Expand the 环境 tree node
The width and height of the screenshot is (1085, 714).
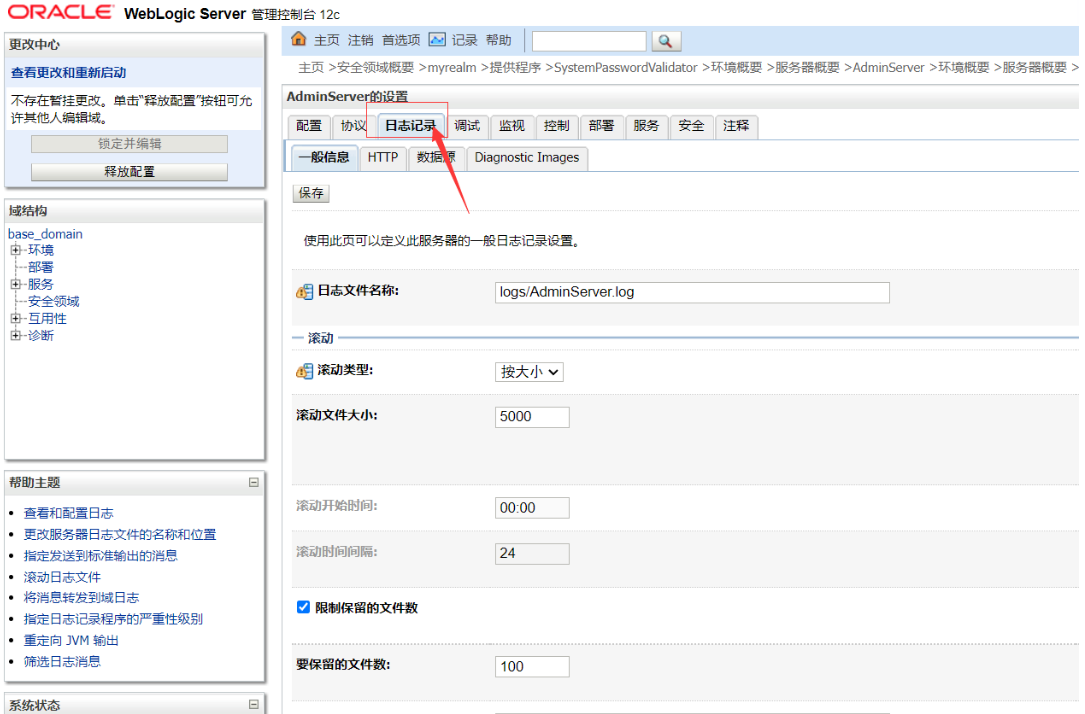click(16, 251)
